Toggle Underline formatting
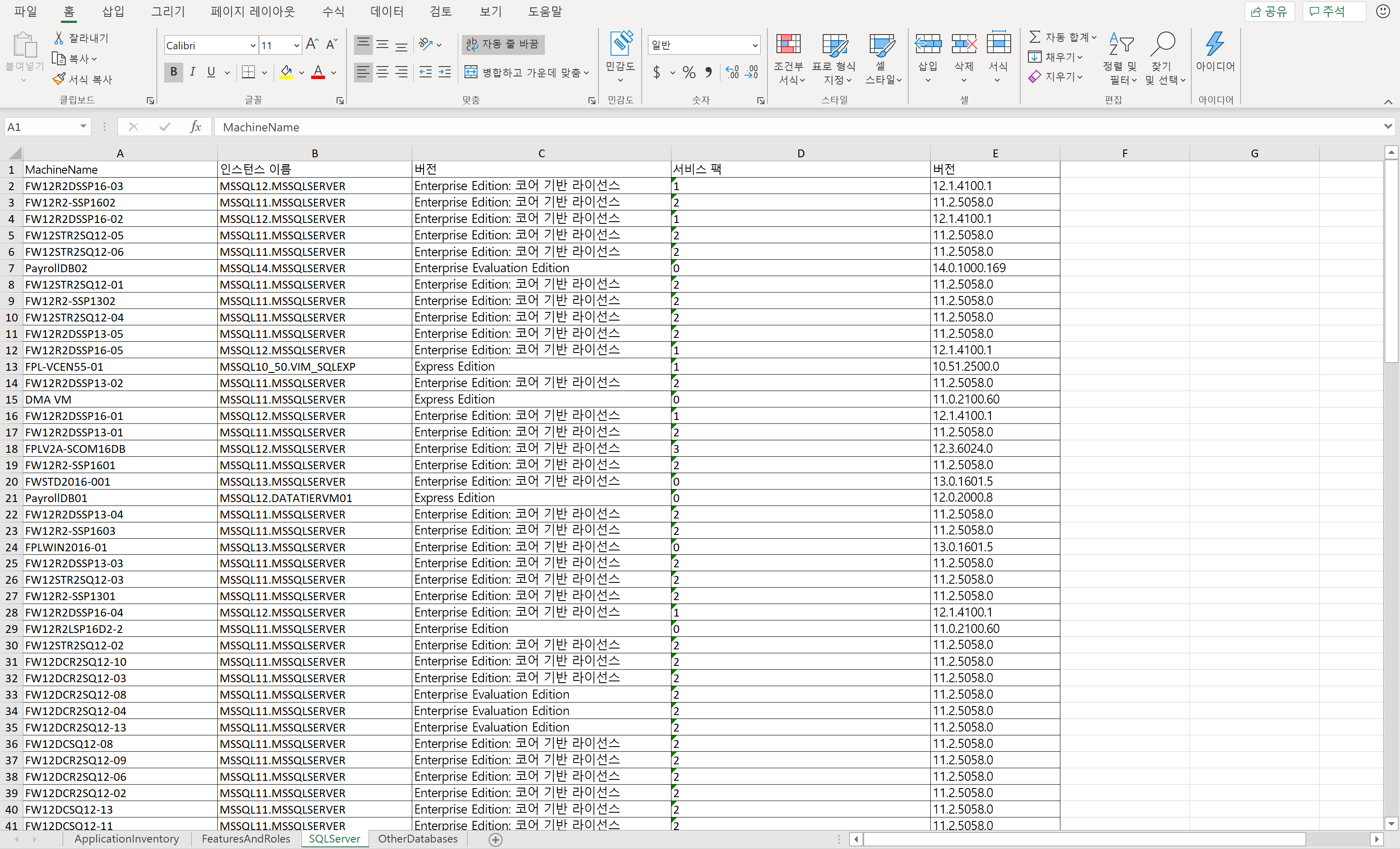Viewport: 1400px width, 849px height. tap(211, 72)
